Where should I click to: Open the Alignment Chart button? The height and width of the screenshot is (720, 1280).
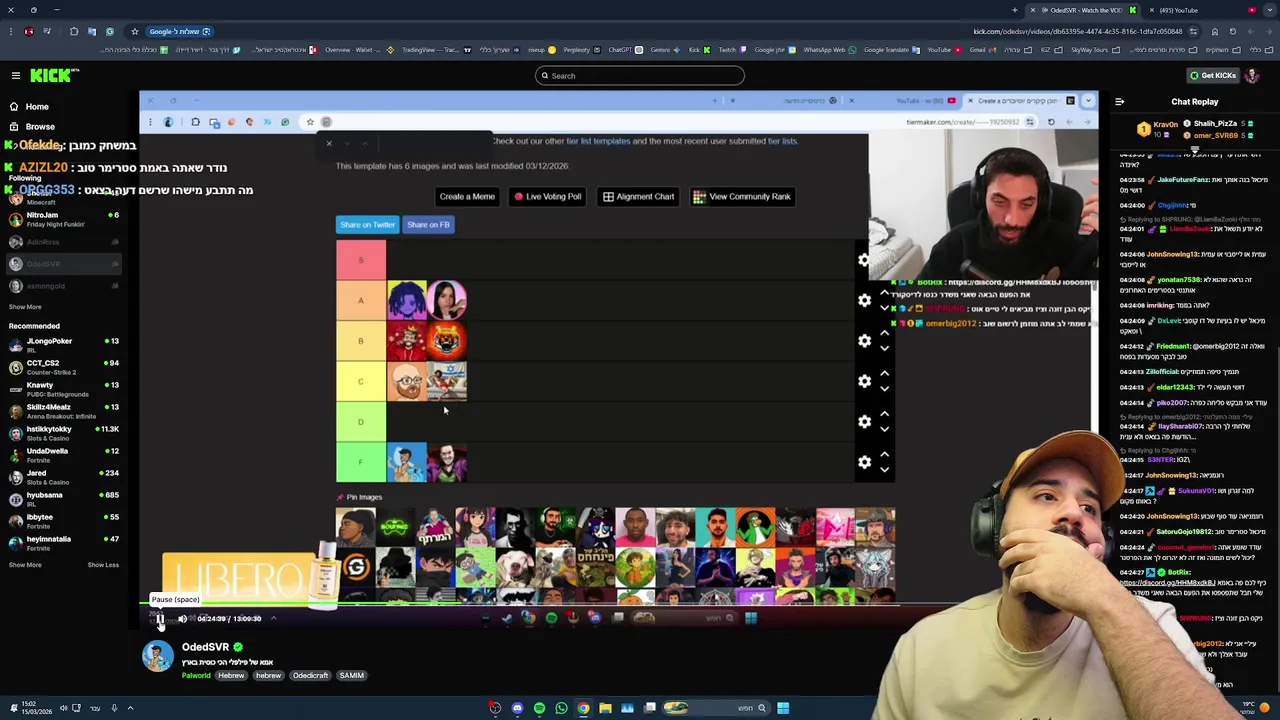point(638,197)
